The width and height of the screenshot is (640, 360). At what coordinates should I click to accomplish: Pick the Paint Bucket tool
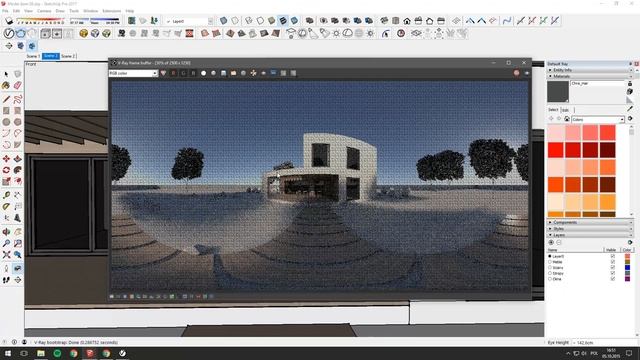tap(6, 85)
